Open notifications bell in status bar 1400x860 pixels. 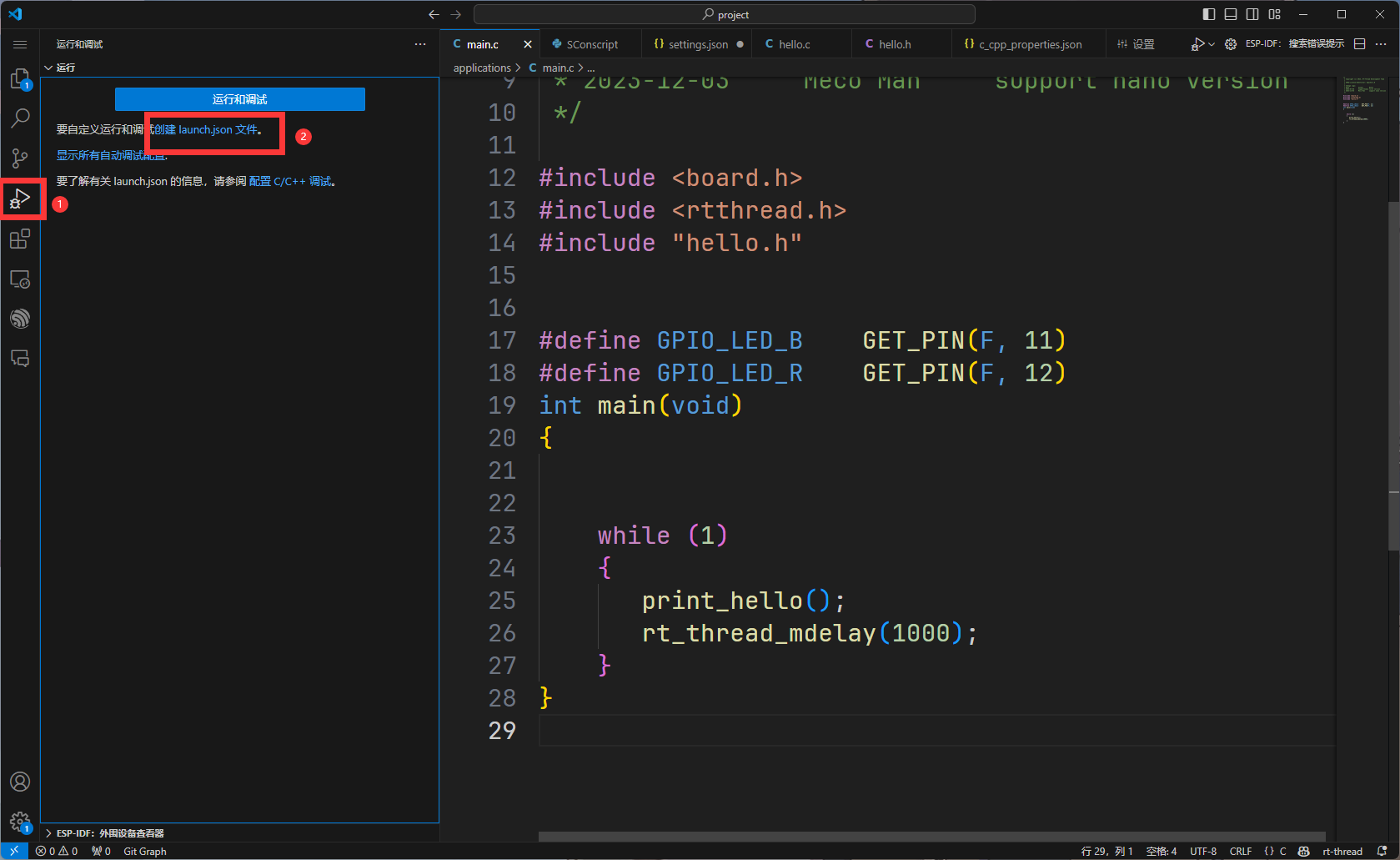(1382, 851)
